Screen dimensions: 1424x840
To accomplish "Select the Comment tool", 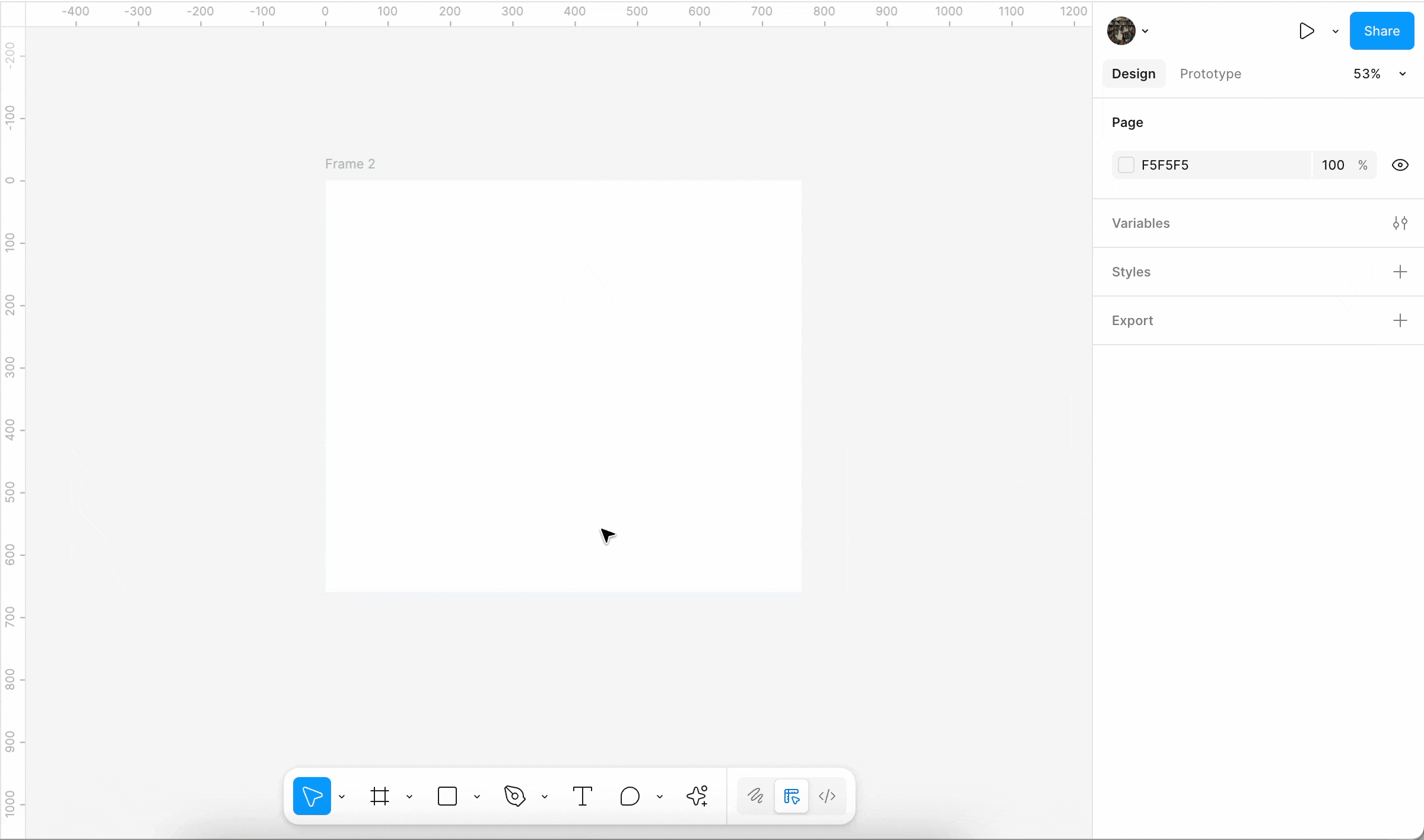I will (630, 796).
